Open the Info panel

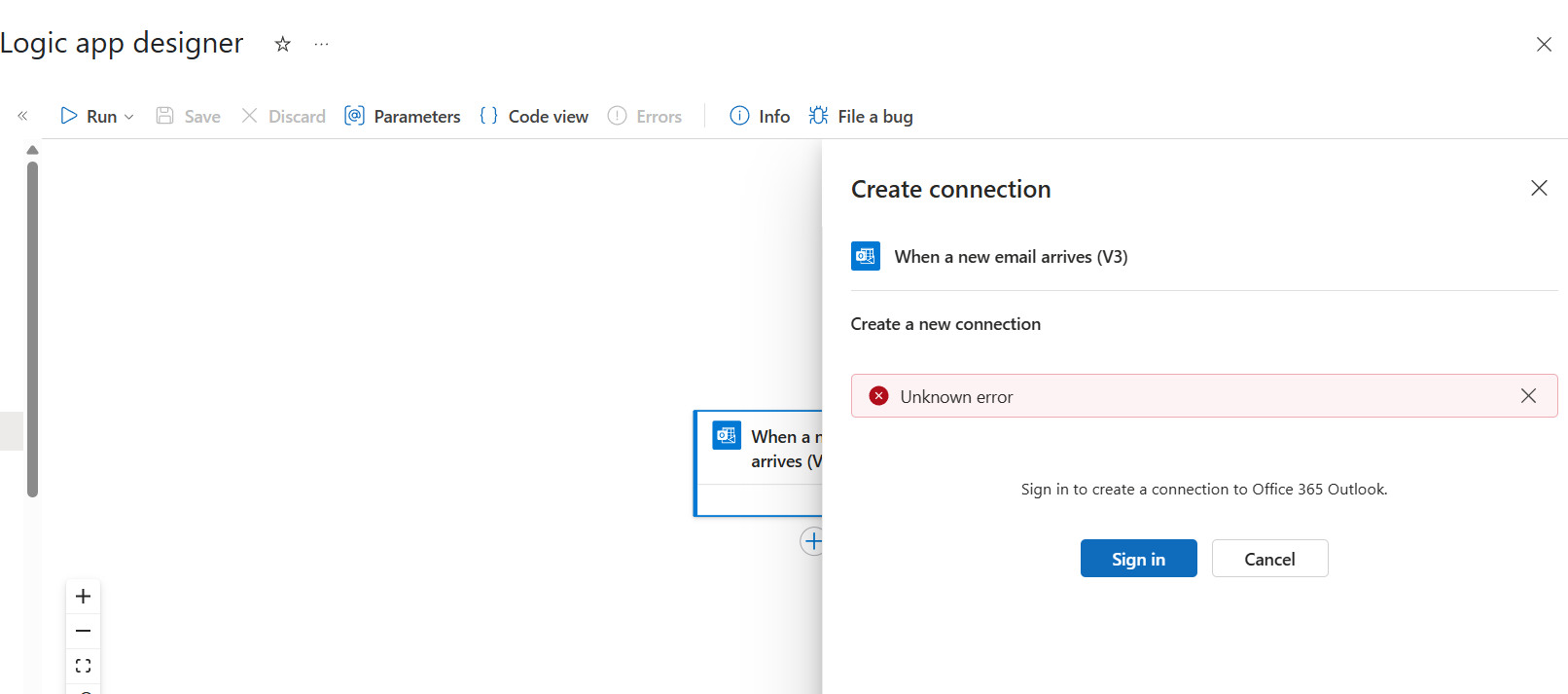point(760,116)
